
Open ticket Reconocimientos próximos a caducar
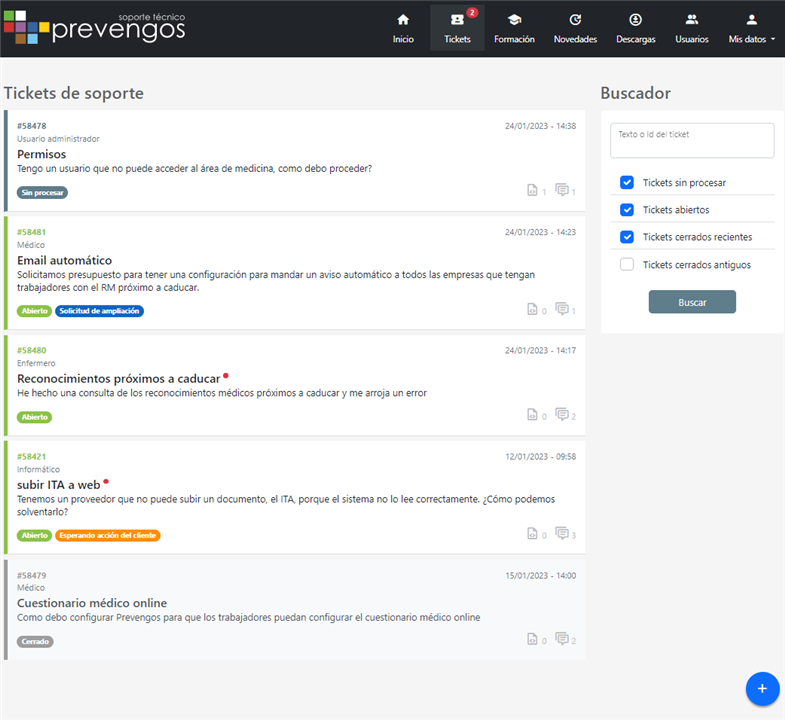pyautogui.click(x=117, y=379)
